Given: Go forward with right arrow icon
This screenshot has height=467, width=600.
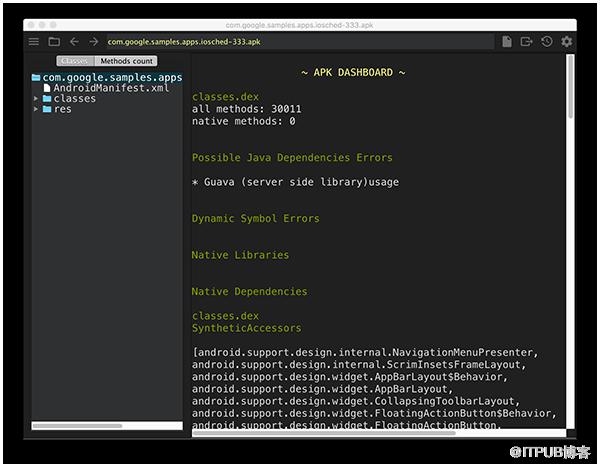Looking at the screenshot, I should tap(94, 41).
